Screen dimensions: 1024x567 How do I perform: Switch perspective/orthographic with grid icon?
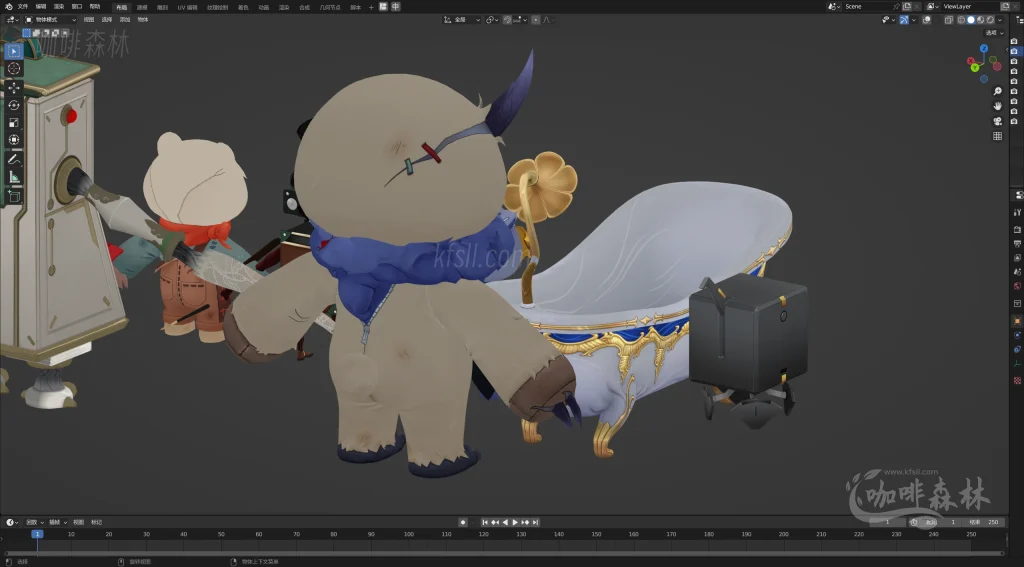point(997,136)
